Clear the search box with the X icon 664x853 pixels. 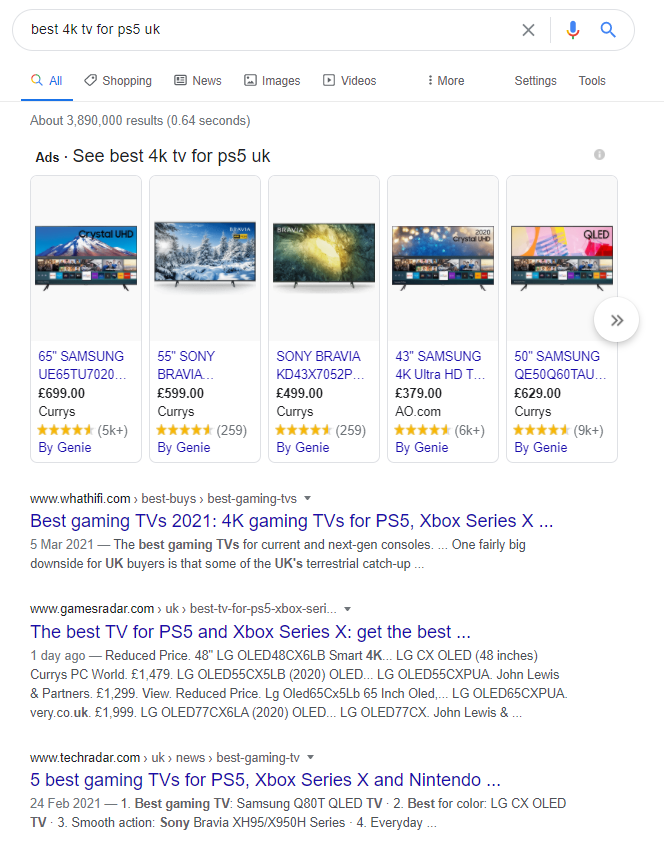(x=528, y=30)
